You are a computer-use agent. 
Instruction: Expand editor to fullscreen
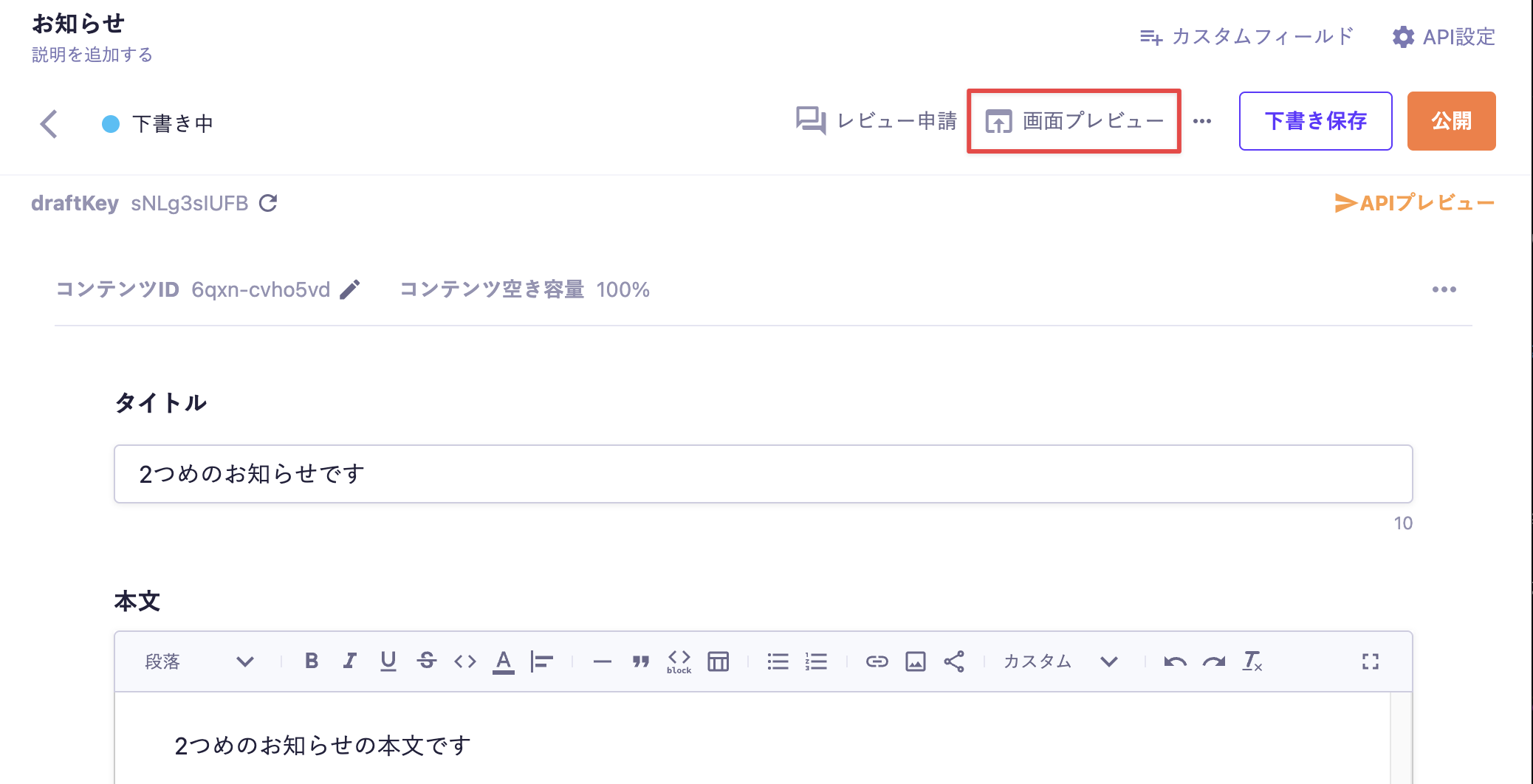(x=1371, y=661)
